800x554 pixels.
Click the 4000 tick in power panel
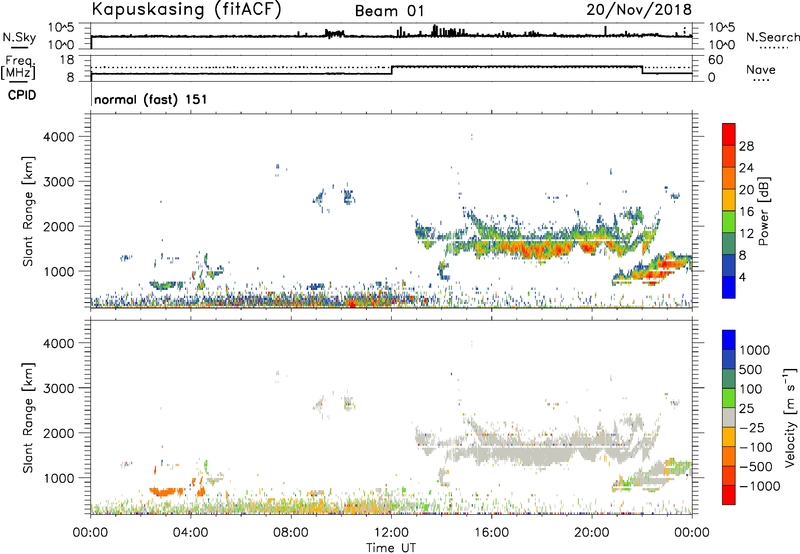[x=59, y=137]
